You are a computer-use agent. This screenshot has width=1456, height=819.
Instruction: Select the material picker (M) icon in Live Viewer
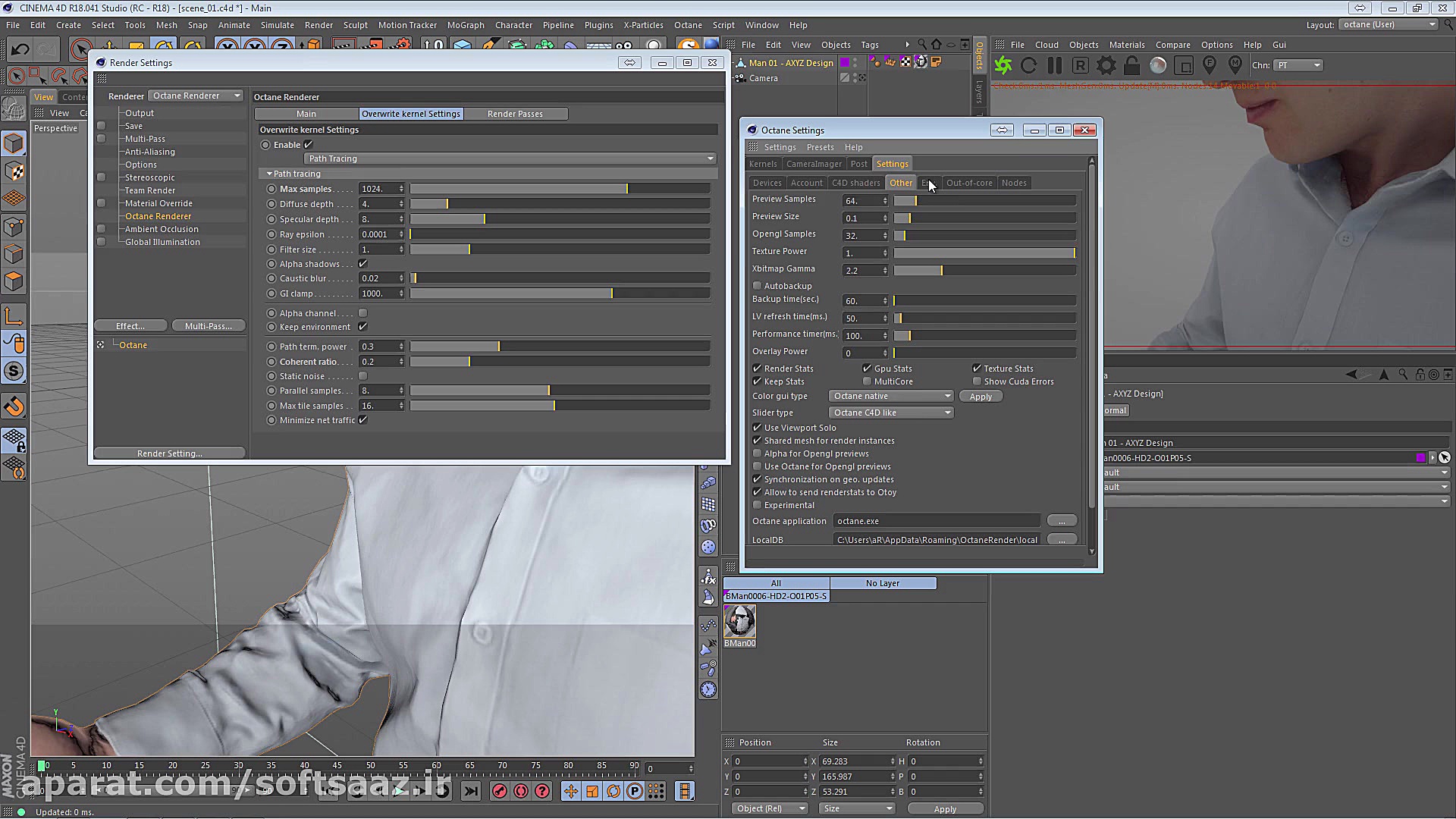(1236, 65)
